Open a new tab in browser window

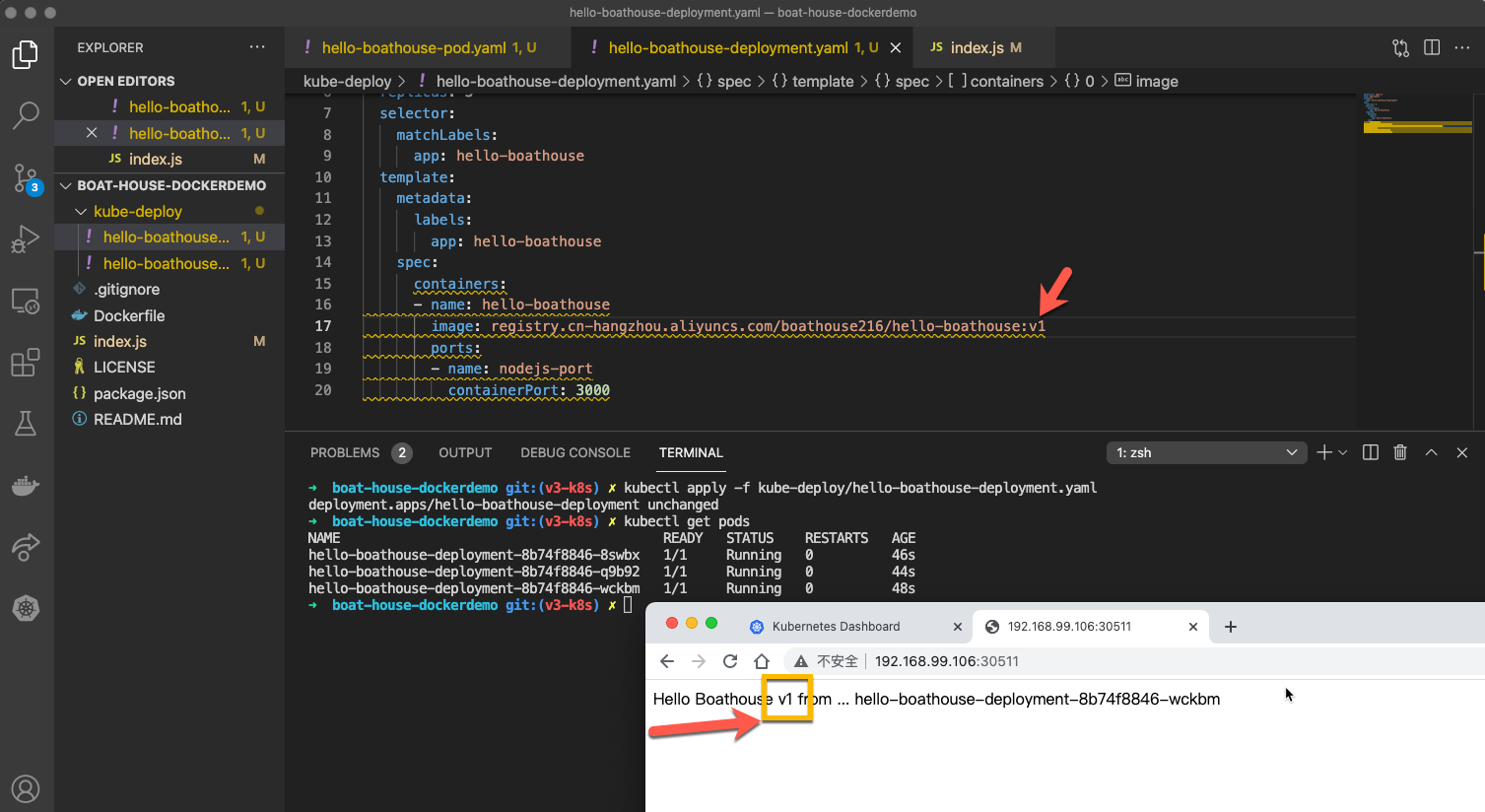1230,627
